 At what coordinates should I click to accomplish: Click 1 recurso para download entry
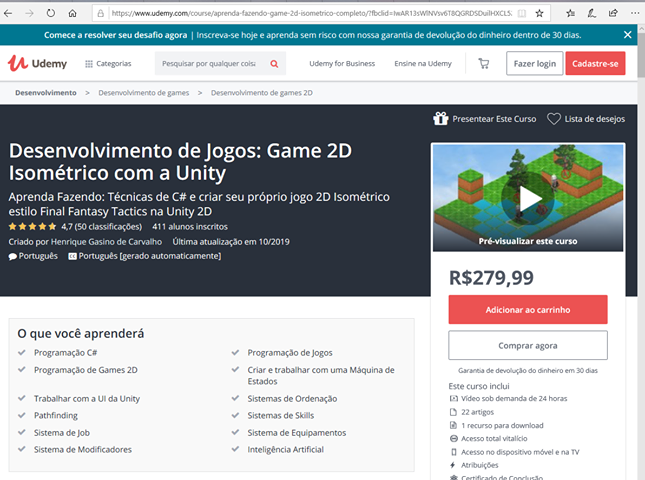502,425
